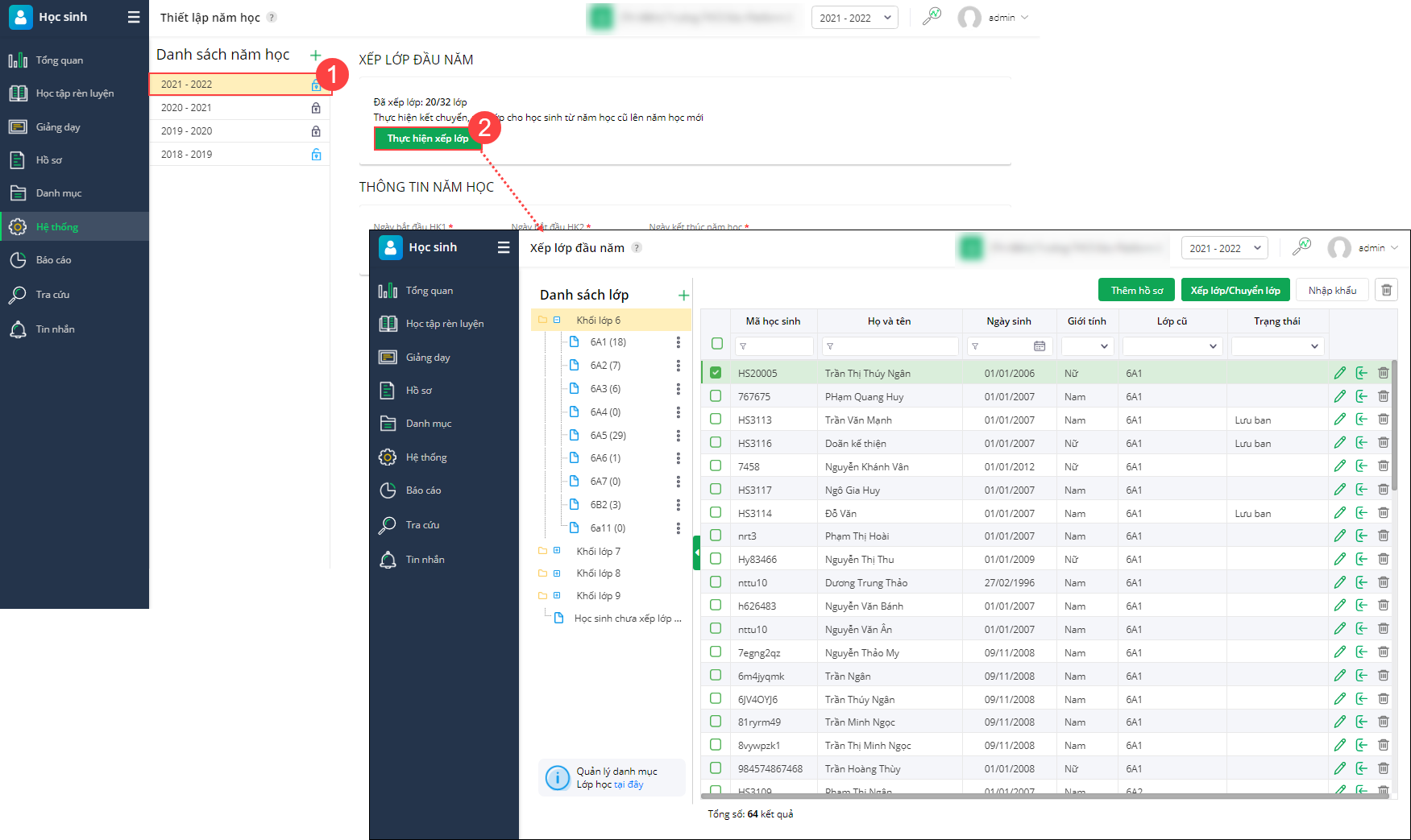Open the admin account dropdown in front window
This screenshot has height=840, width=1411.
coord(1363,248)
